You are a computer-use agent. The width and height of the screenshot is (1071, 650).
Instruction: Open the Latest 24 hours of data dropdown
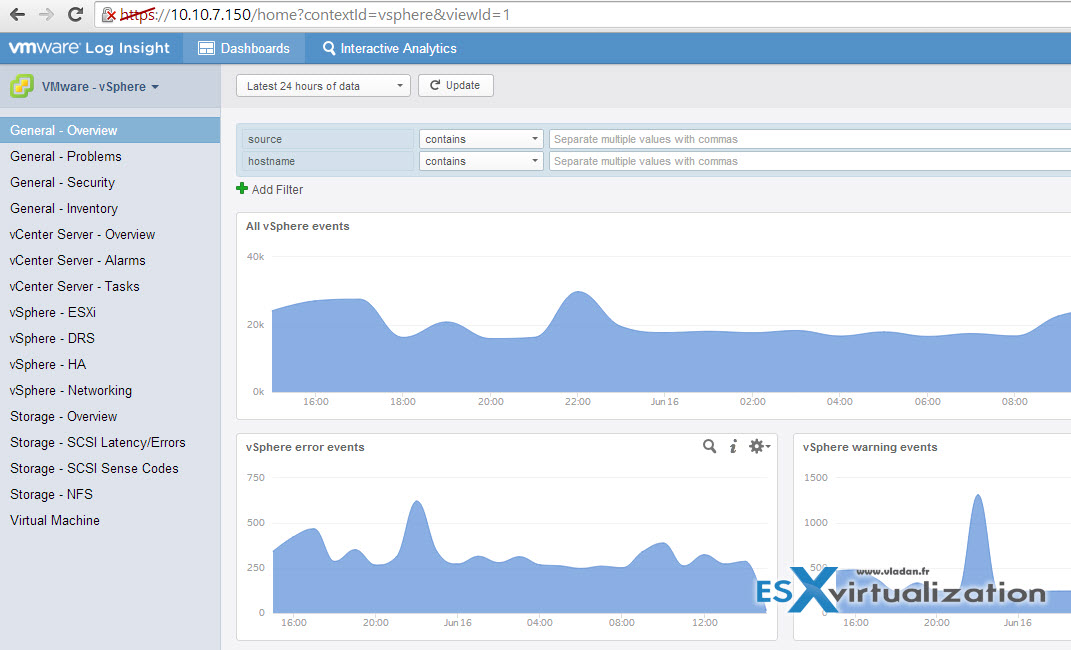[x=323, y=86]
